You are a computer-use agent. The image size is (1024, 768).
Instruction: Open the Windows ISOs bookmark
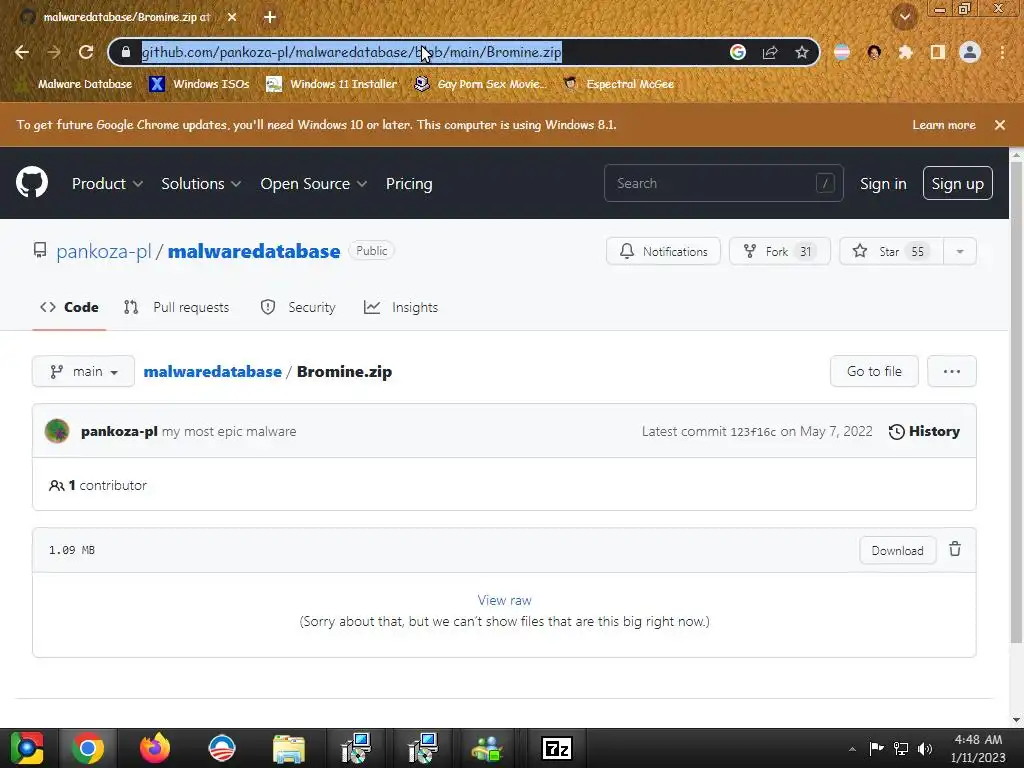pyautogui.click(x=199, y=84)
